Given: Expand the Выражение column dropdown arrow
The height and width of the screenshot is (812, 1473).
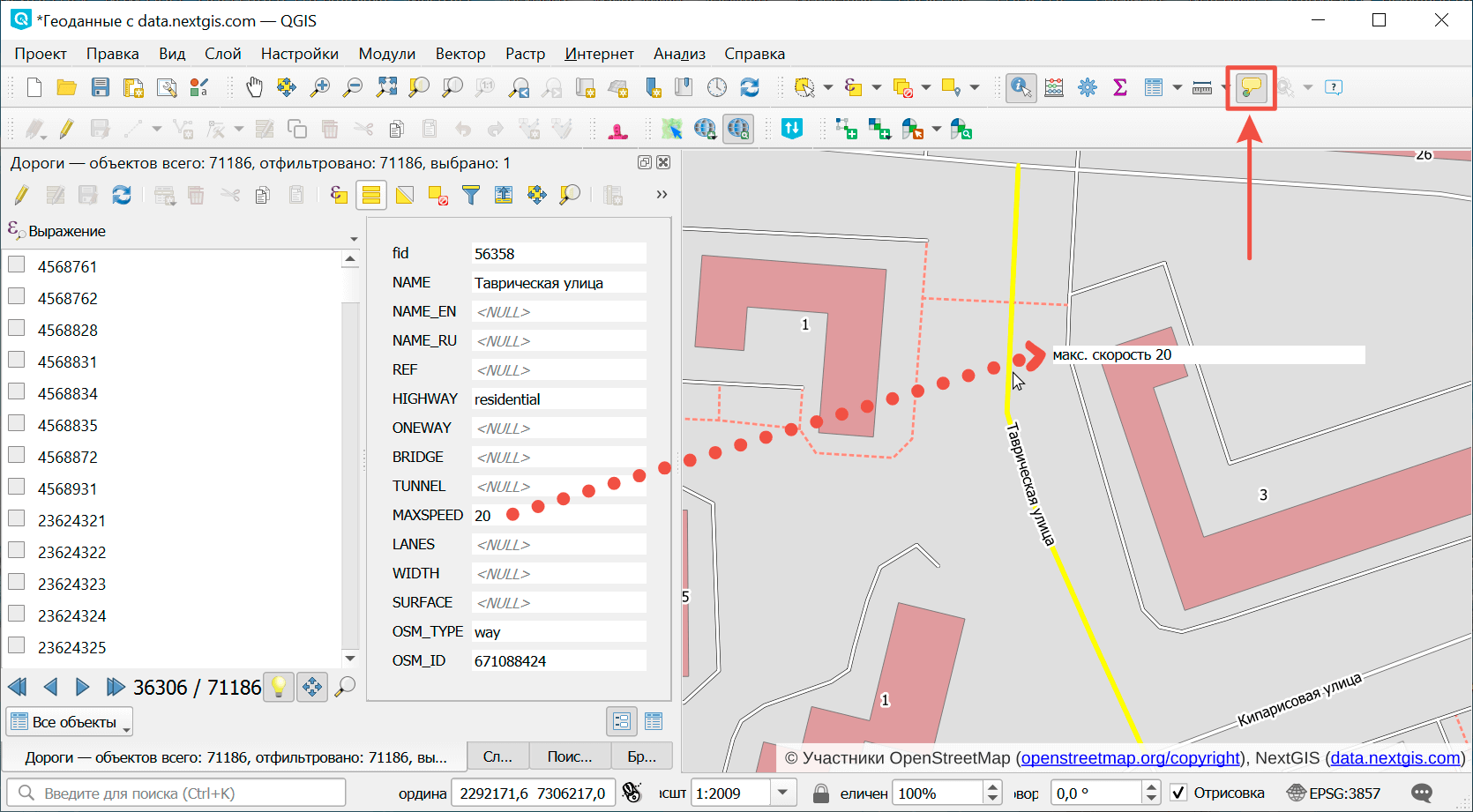Looking at the screenshot, I should click(354, 239).
